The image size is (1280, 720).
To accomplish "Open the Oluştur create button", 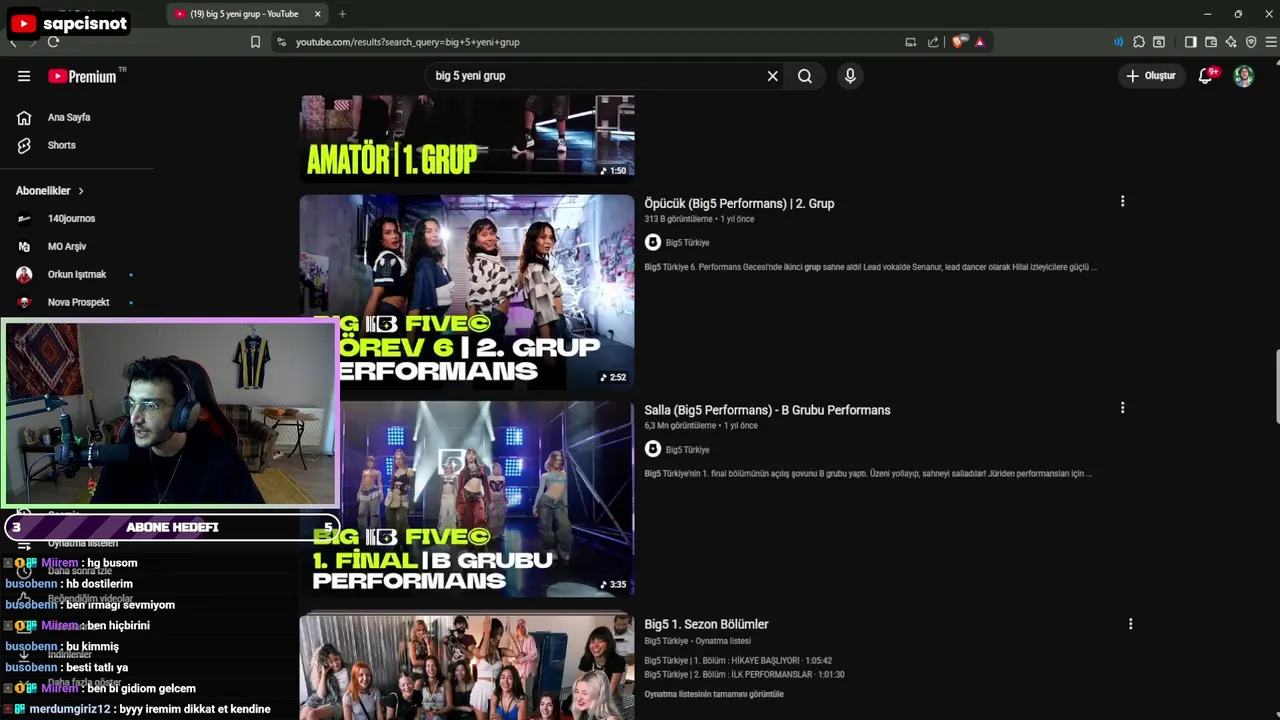I will coord(1151,76).
